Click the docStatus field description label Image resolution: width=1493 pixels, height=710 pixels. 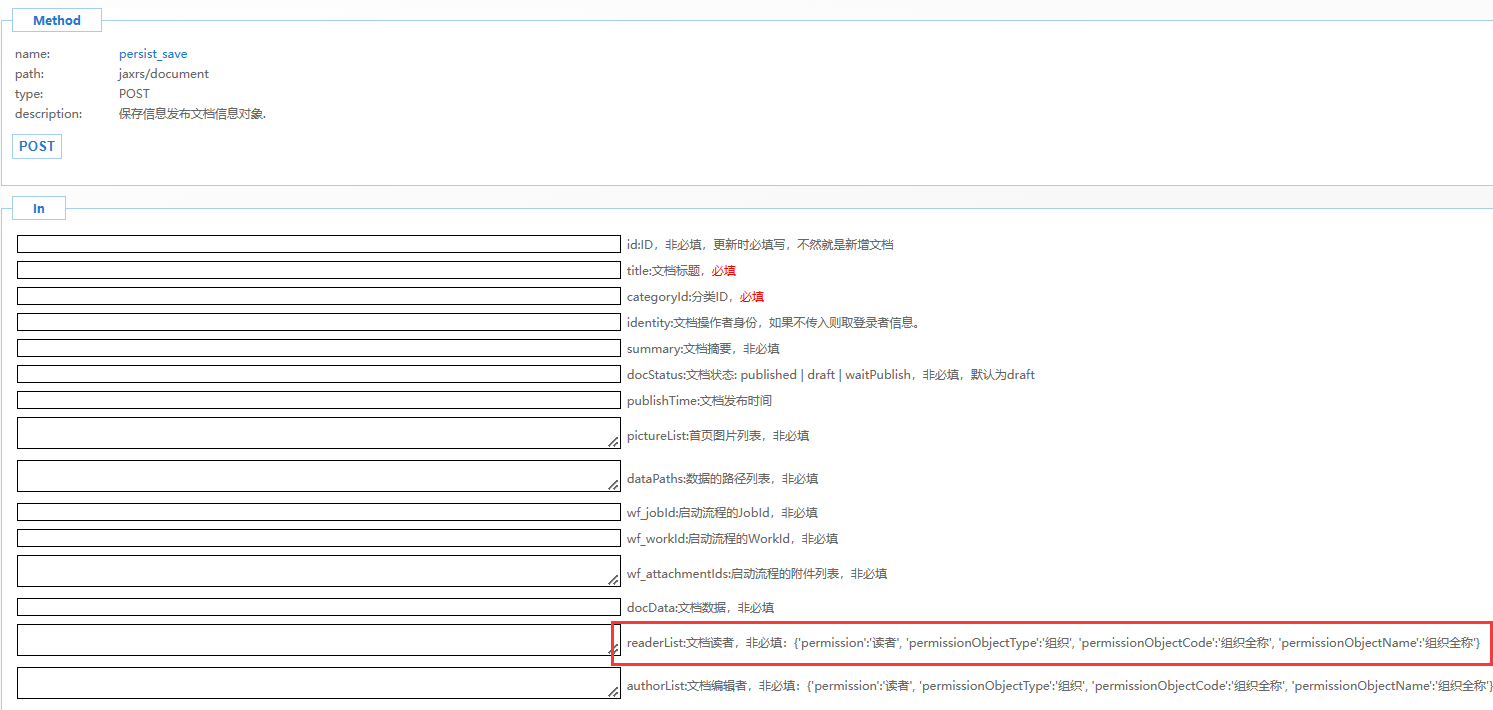pos(831,375)
